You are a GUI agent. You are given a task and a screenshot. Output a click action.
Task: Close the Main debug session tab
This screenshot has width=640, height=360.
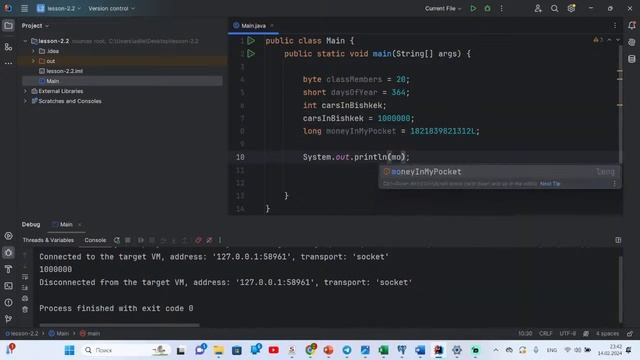80,224
